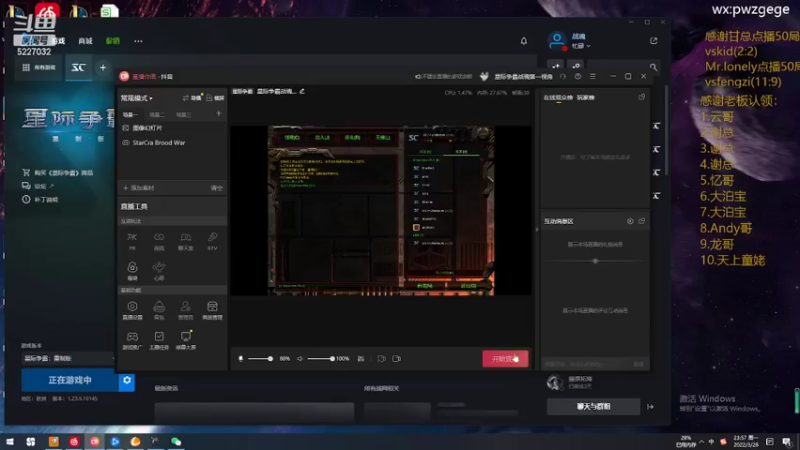
Task: Click the help icon in streaming app title bar
Action: coord(578,77)
